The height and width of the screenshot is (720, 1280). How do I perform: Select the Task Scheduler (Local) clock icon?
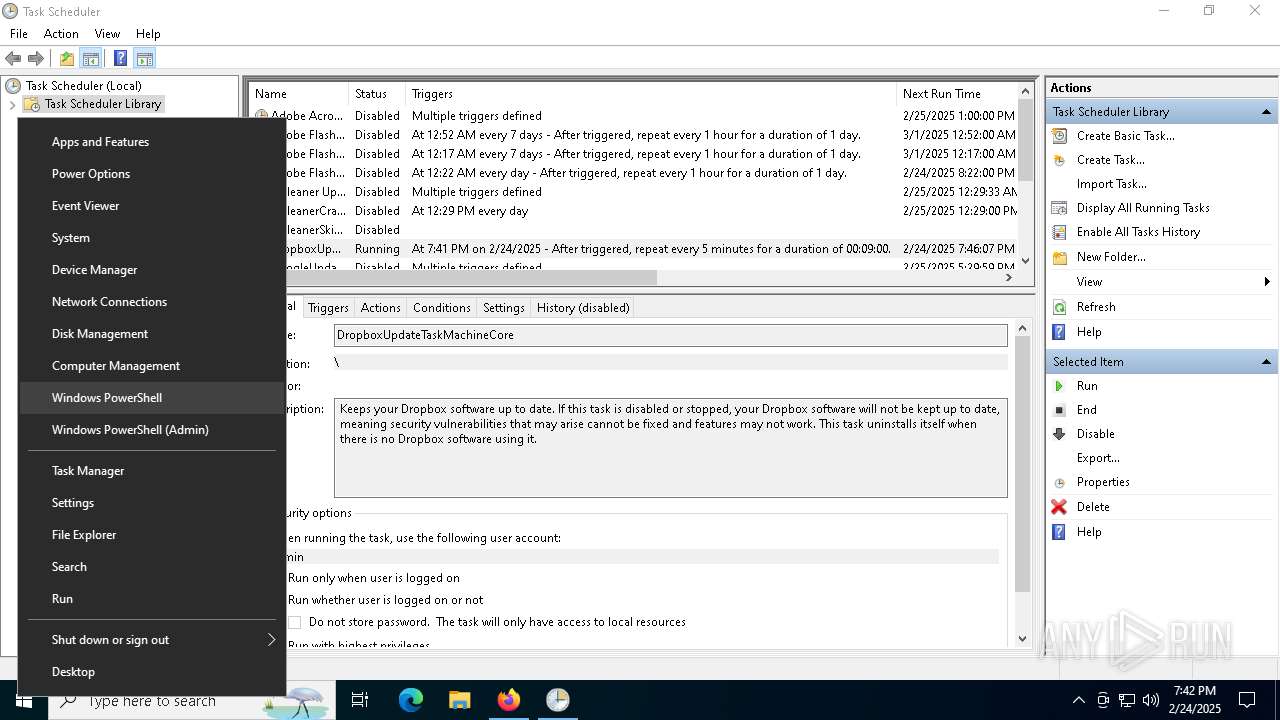[13, 86]
